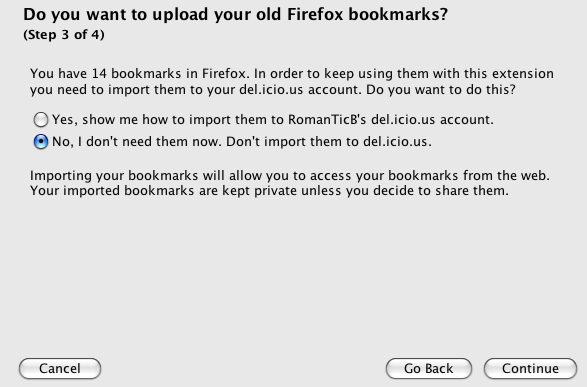Click "RomanTicB's del.icio.us account" text in the Yes option
Screen dimensions: 587x387
pyautogui.click(x=391, y=120)
